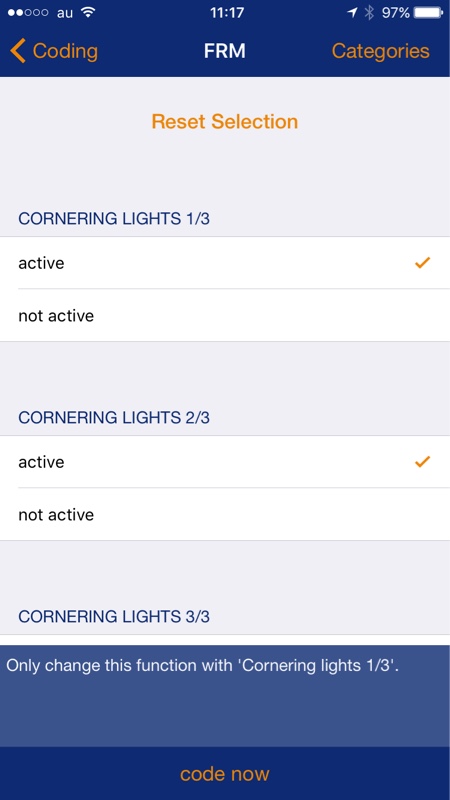
Task: Select 'active' under Cornering Lights 2/3
Action: tap(225, 462)
